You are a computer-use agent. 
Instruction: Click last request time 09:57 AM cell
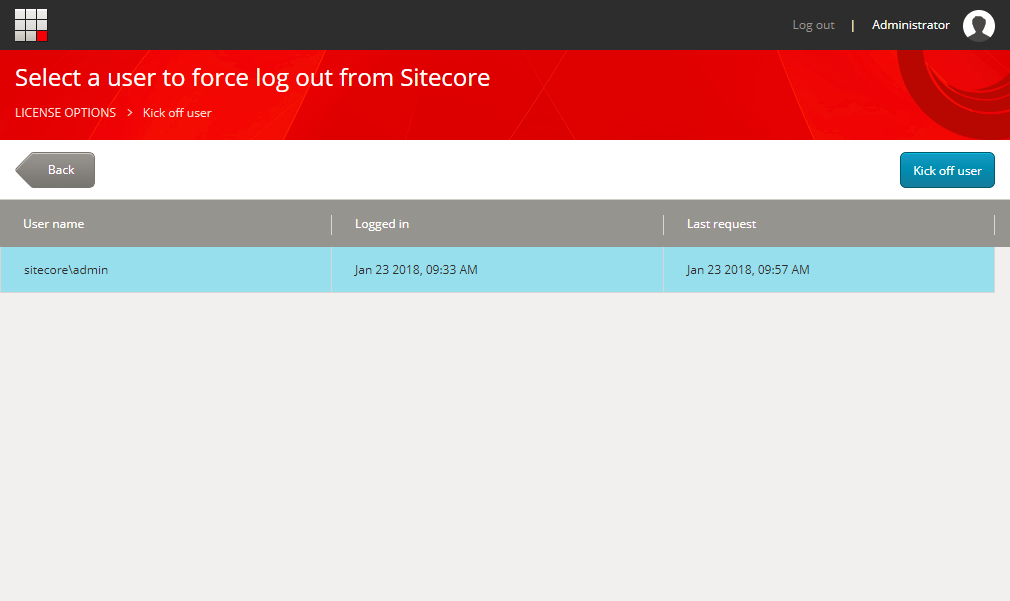pyautogui.click(x=829, y=270)
